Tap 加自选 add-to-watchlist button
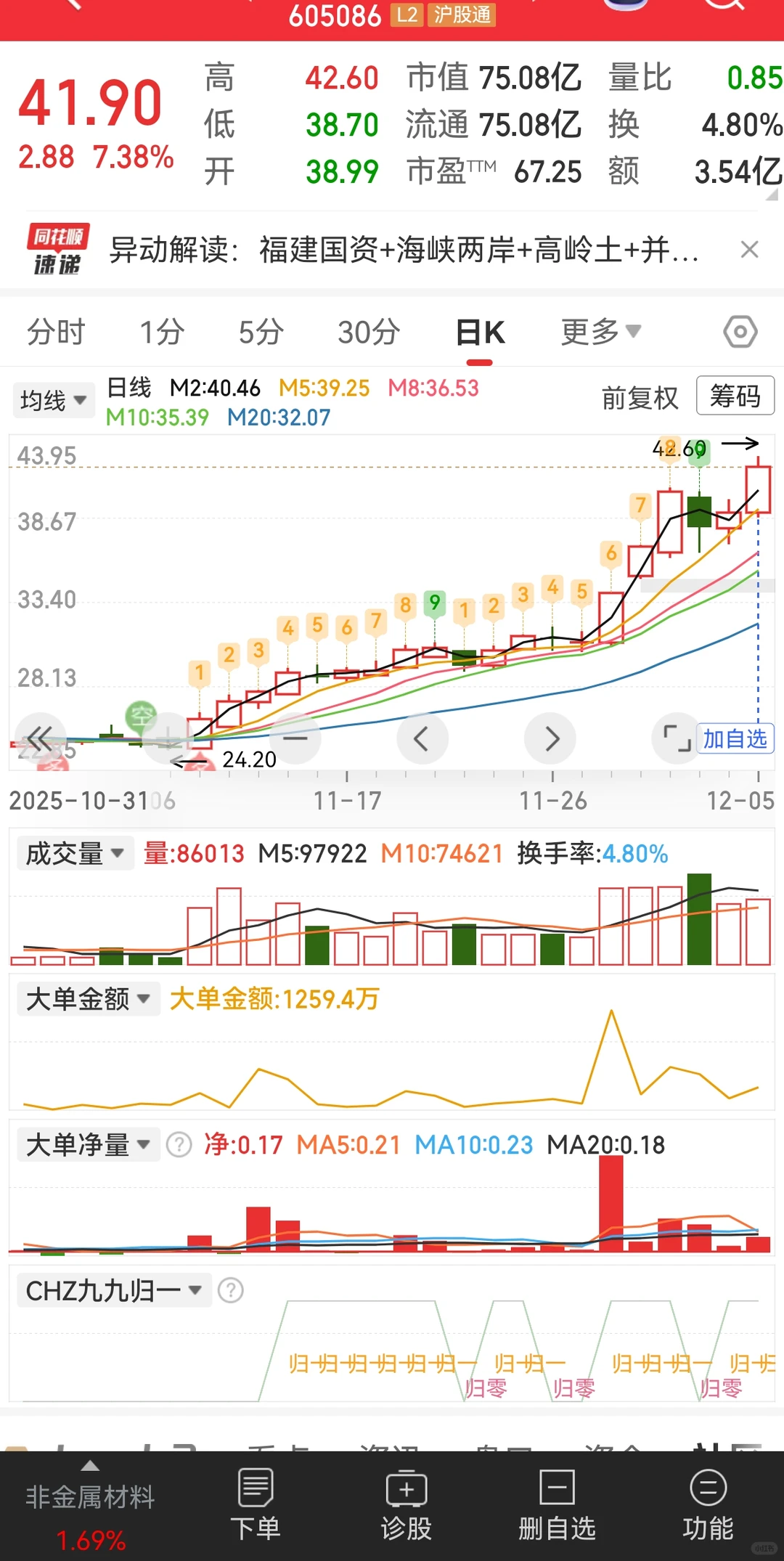The width and height of the screenshot is (784, 1561). pos(735,739)
